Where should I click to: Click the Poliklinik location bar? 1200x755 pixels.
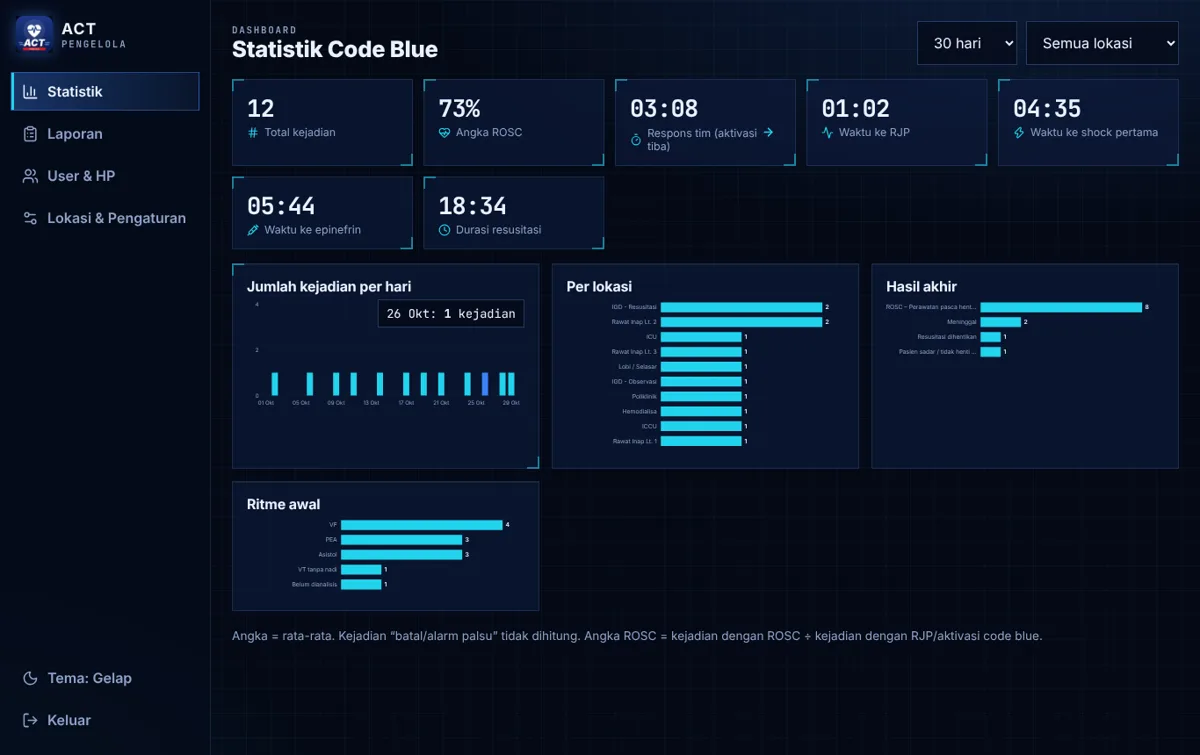(x=701, y=396)
